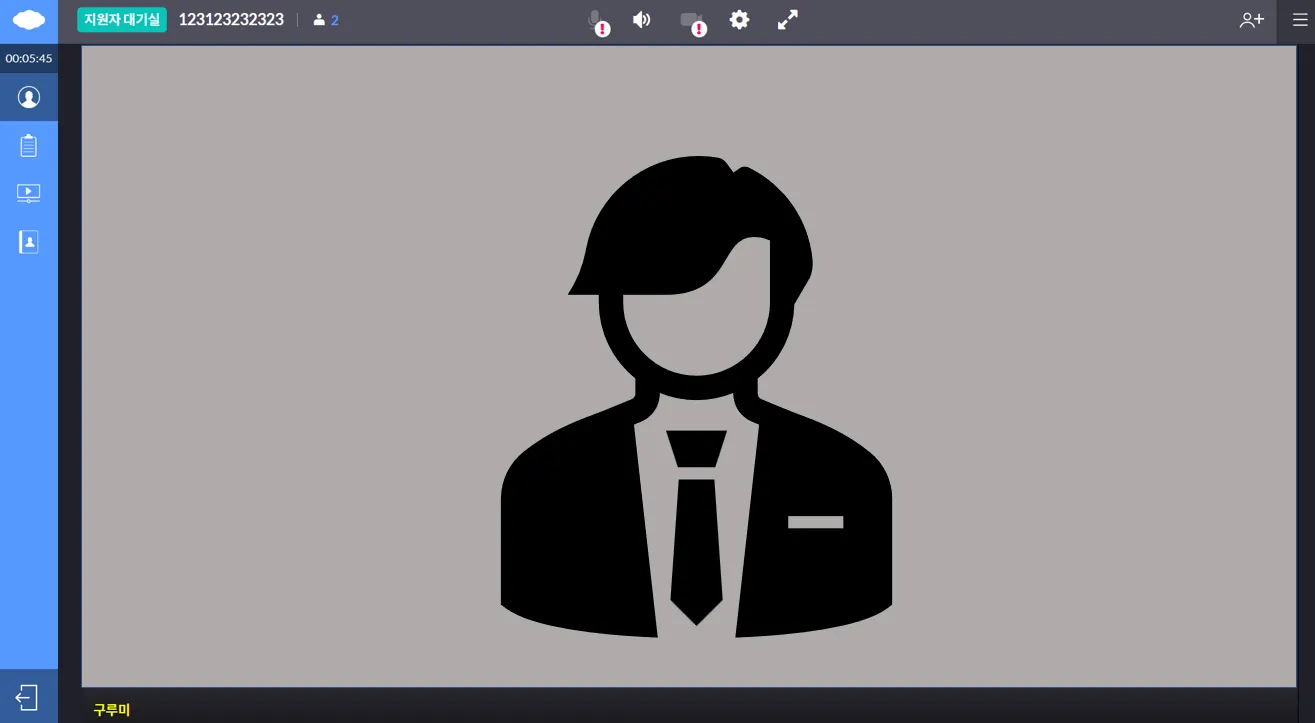Open the clipboard panel in the sidebar
Screen dimensions: 1315x723
point(29,146)
